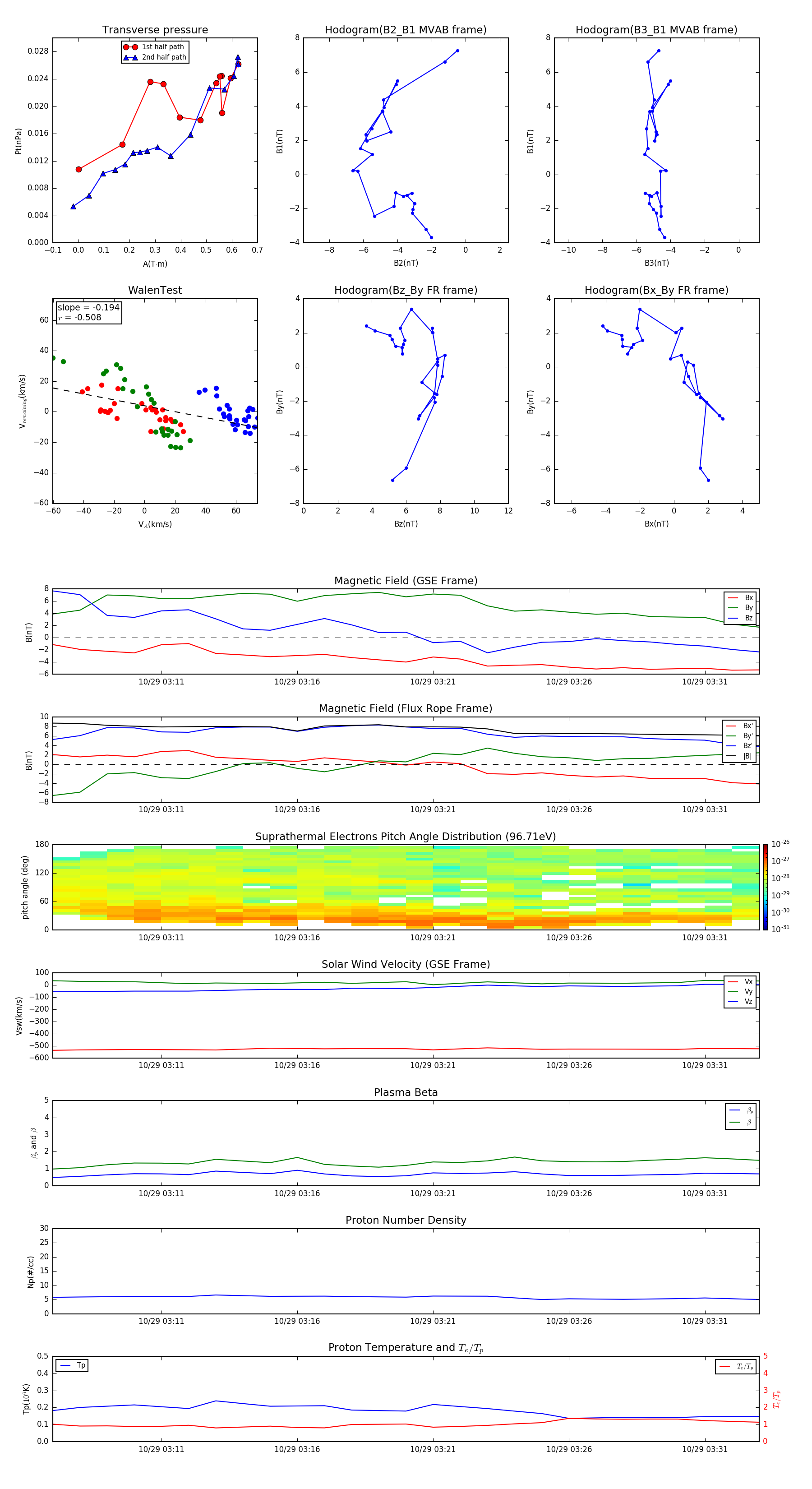The height and width of the screenshot is (1489, 812).
Task: Click the 'B3(nT)' x-axis label
Action: tap(656, 263)
